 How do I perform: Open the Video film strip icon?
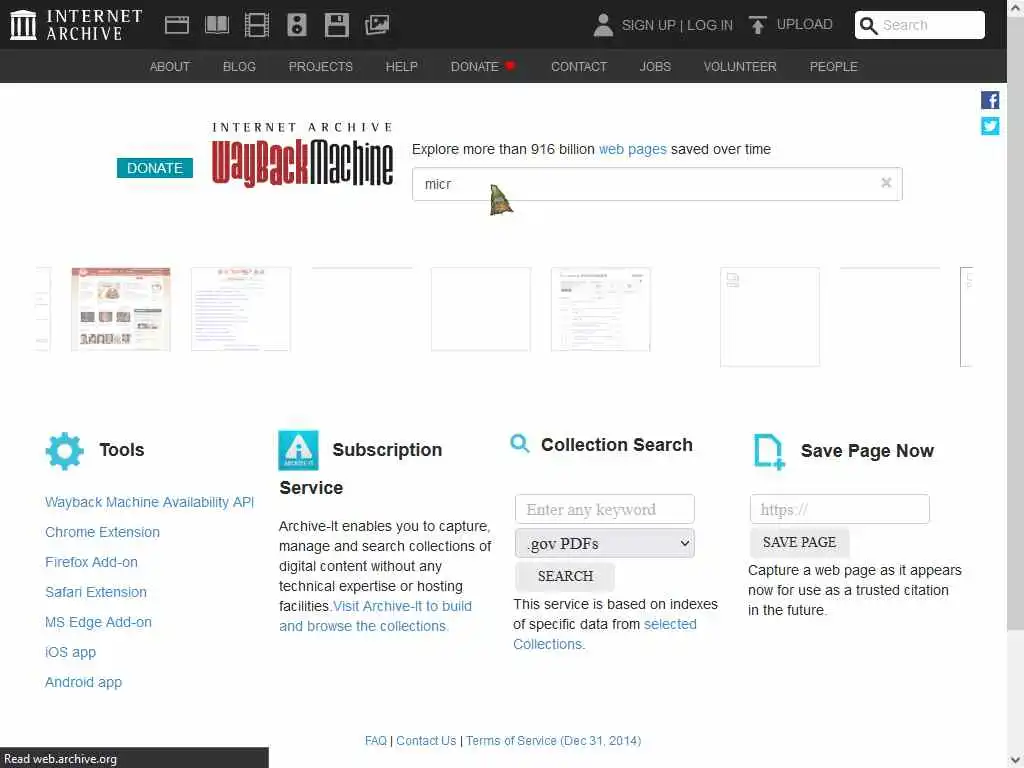tap(257, 25)
